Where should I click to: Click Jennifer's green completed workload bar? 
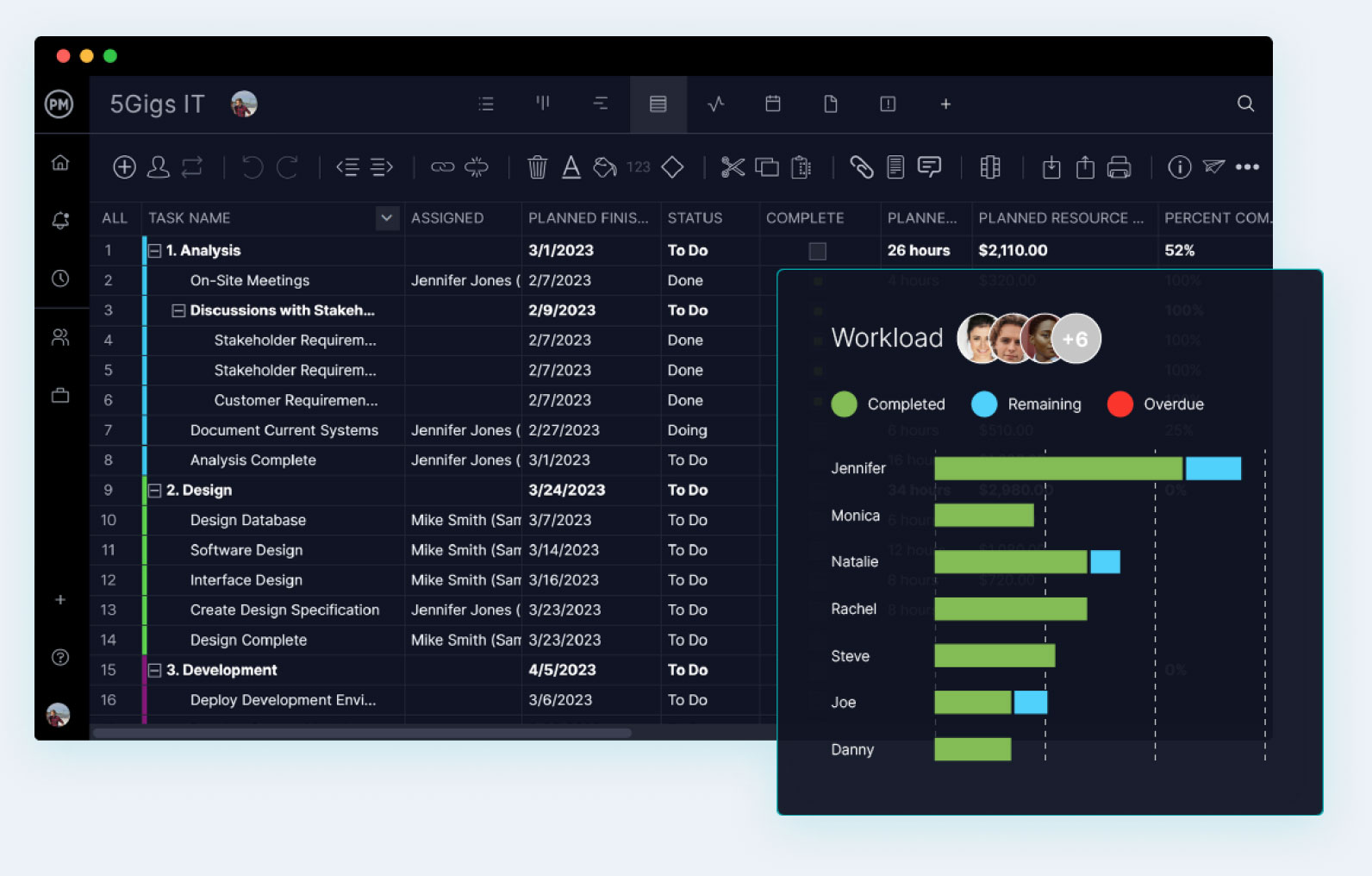pos(1057,468)
